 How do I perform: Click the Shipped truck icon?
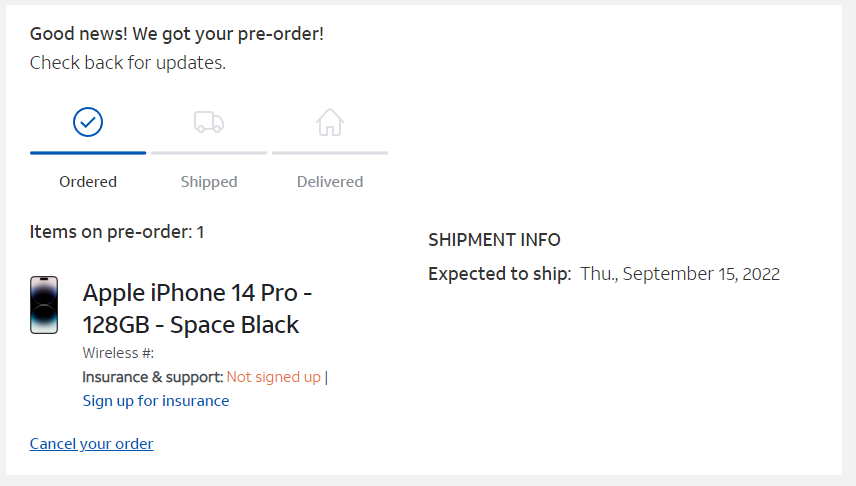(x=209, y=122)
